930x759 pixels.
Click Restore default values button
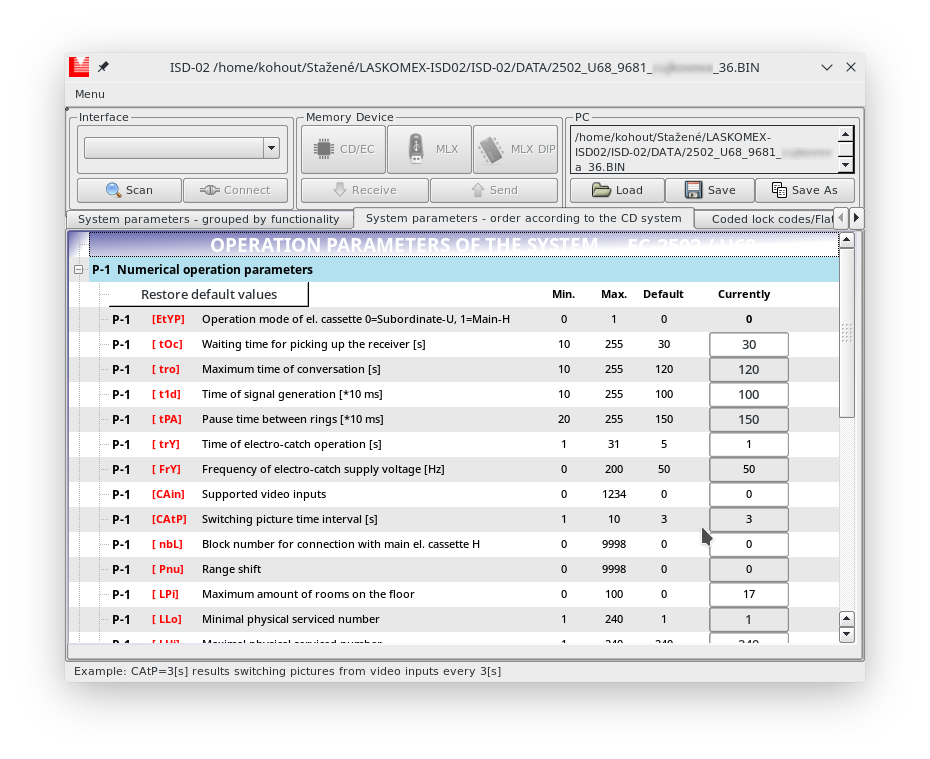209,295
